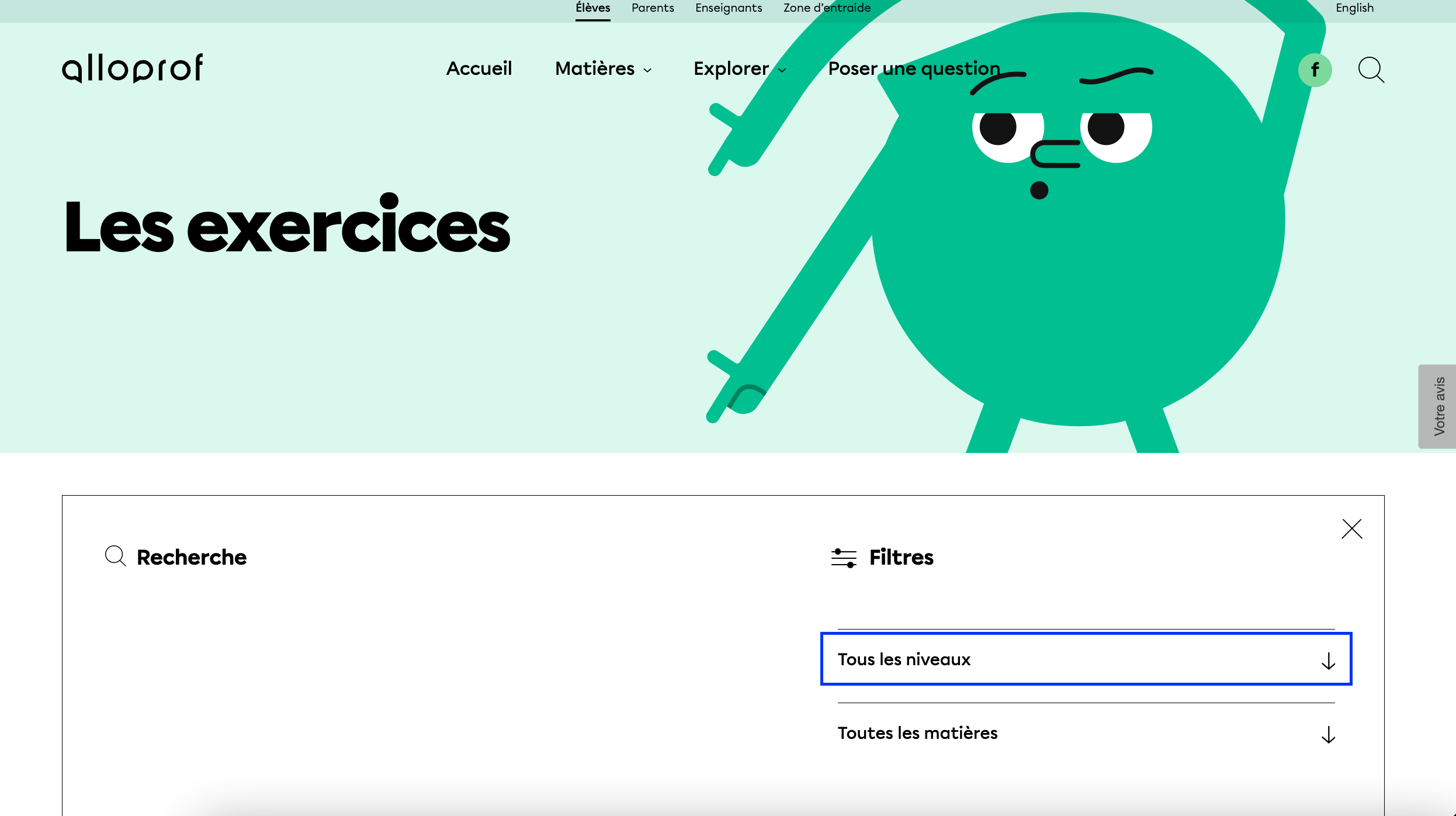
Task: Select the Élèves tab
Action: (592, 8)
